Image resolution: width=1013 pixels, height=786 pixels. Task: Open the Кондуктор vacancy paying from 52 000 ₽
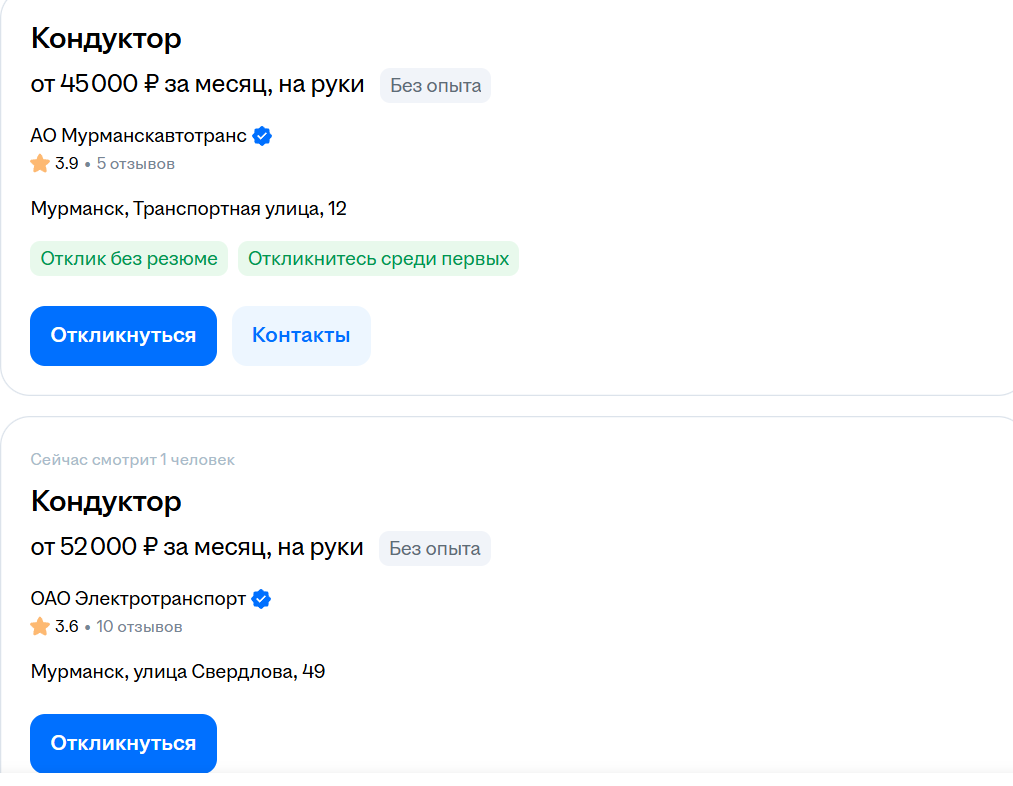click(x=106, y=501)
